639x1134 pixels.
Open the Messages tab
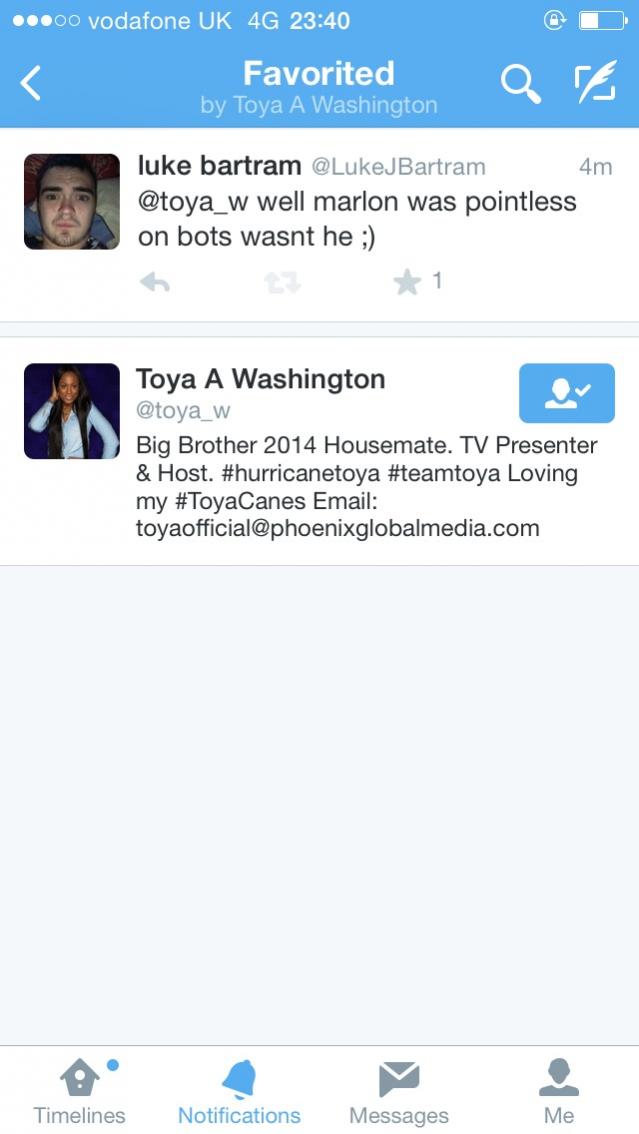click(x=399, y=1092)
